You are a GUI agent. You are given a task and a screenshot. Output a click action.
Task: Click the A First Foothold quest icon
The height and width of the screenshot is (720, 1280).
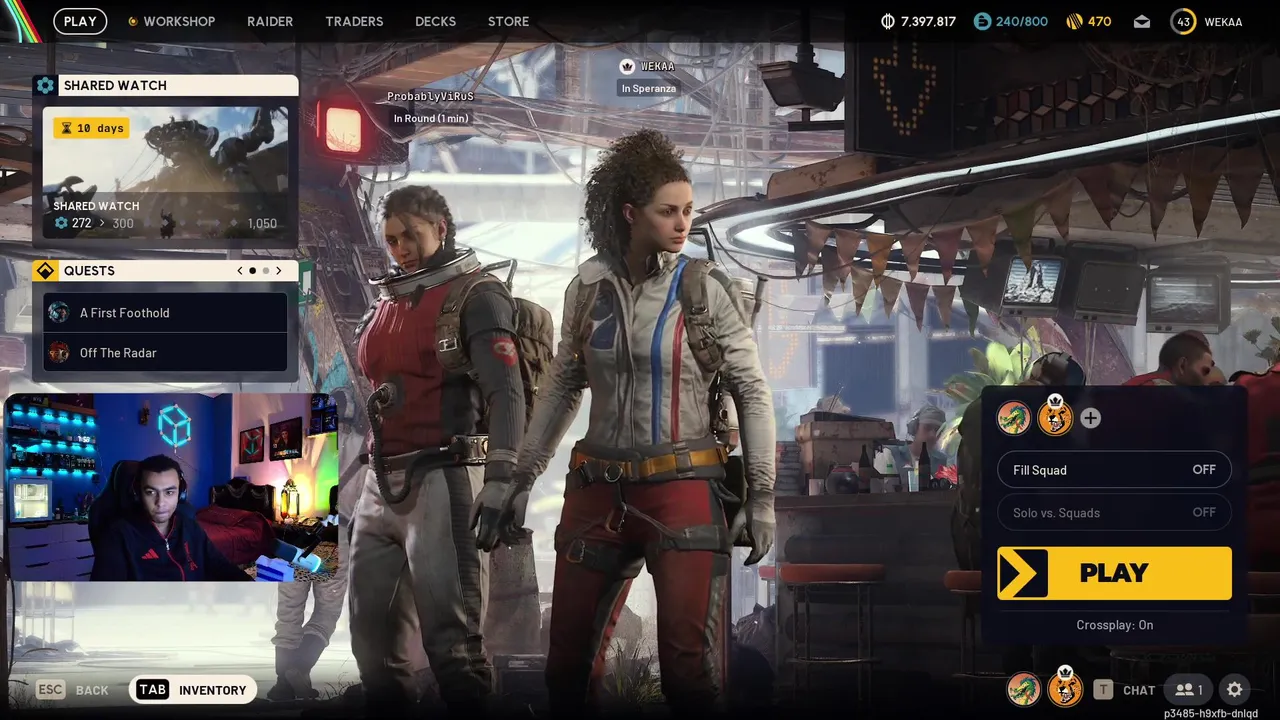[x=59, y=312]
